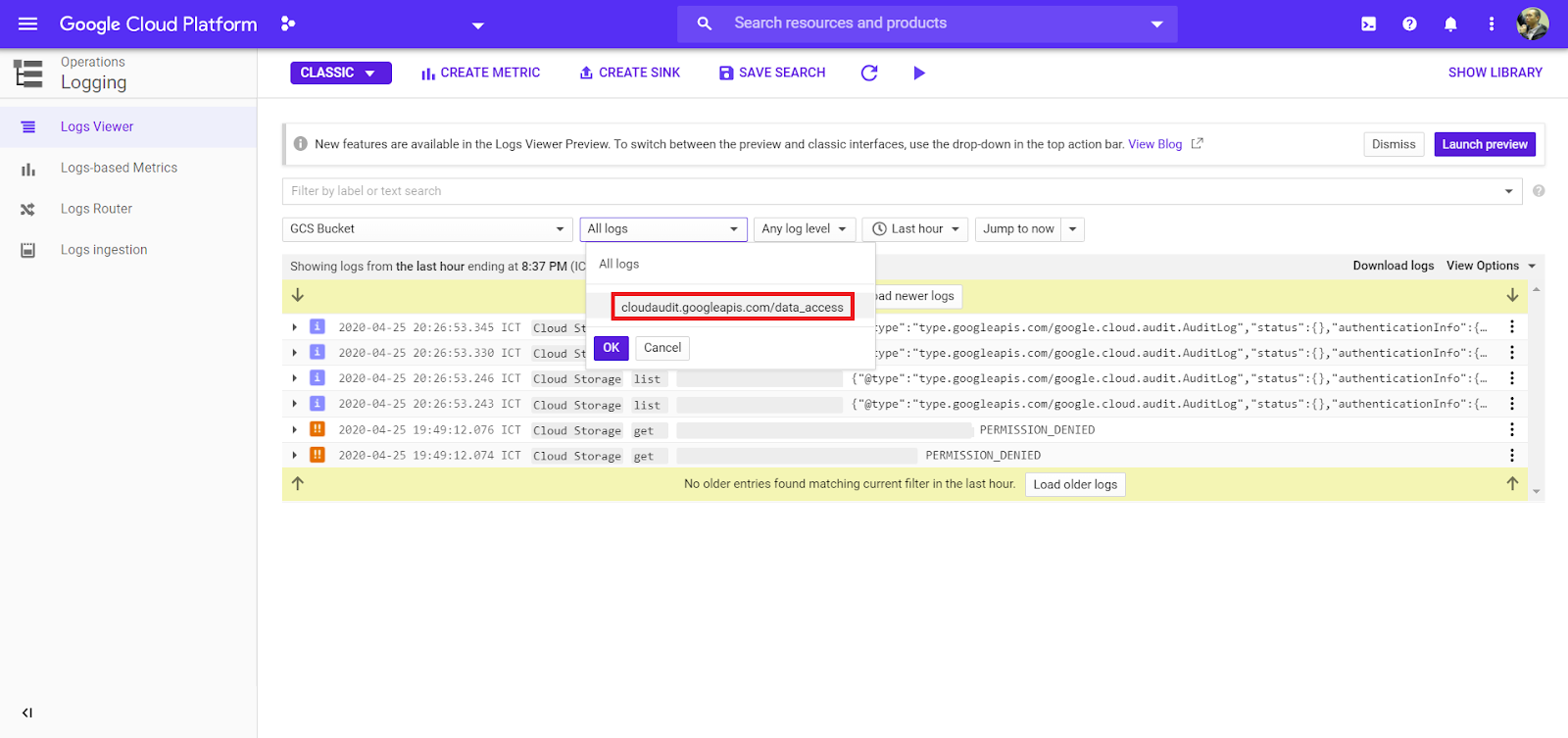This screenshot has width=1568, height=738.
Task: Select Logs Viewer in sidebar
Action: pyautogui.click(x=128, y=126)
